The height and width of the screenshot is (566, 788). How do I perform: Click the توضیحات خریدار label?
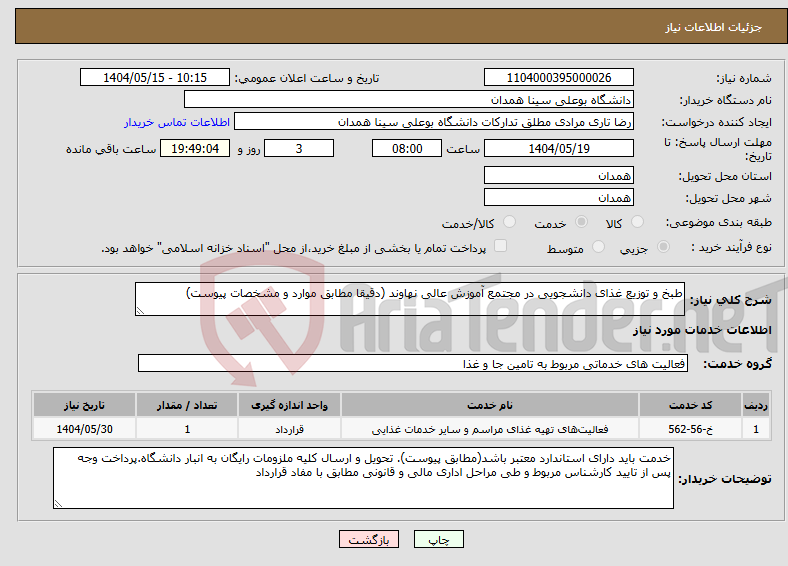[725, 479]
